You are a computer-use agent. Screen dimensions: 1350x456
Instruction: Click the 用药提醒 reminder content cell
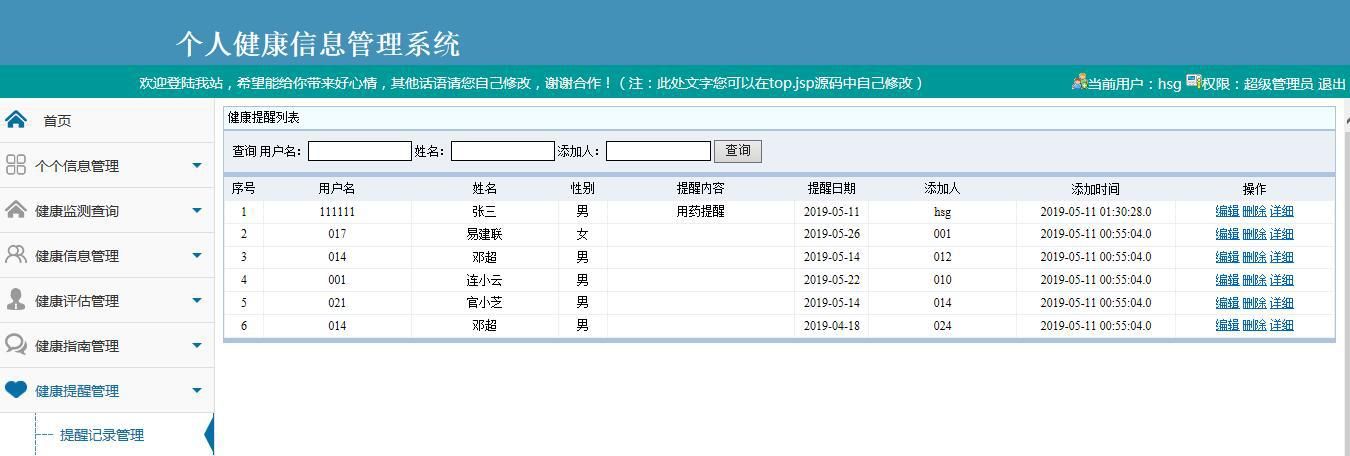click(701, 211)
